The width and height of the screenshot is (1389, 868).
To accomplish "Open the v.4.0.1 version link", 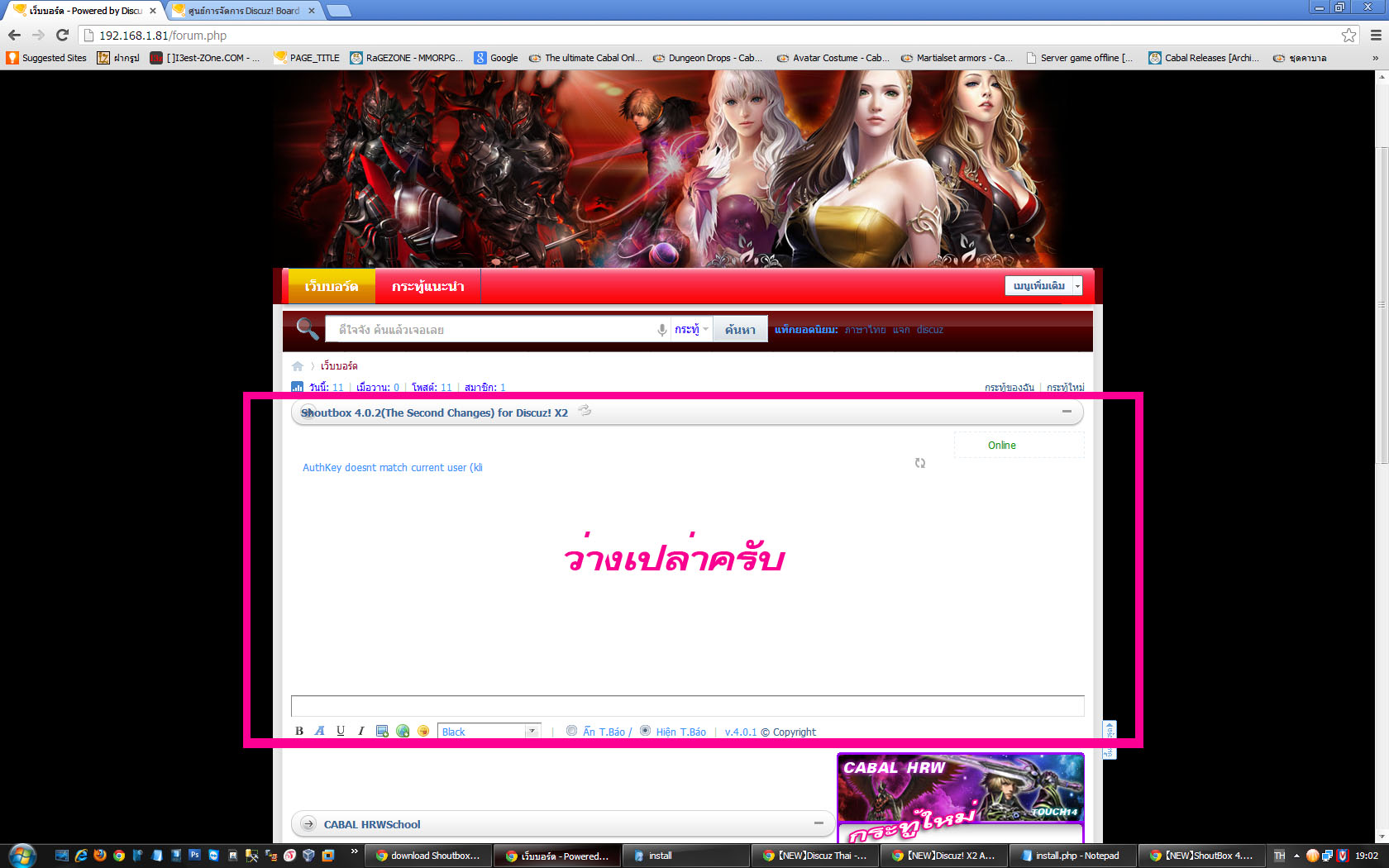I will tap(741, 732).
